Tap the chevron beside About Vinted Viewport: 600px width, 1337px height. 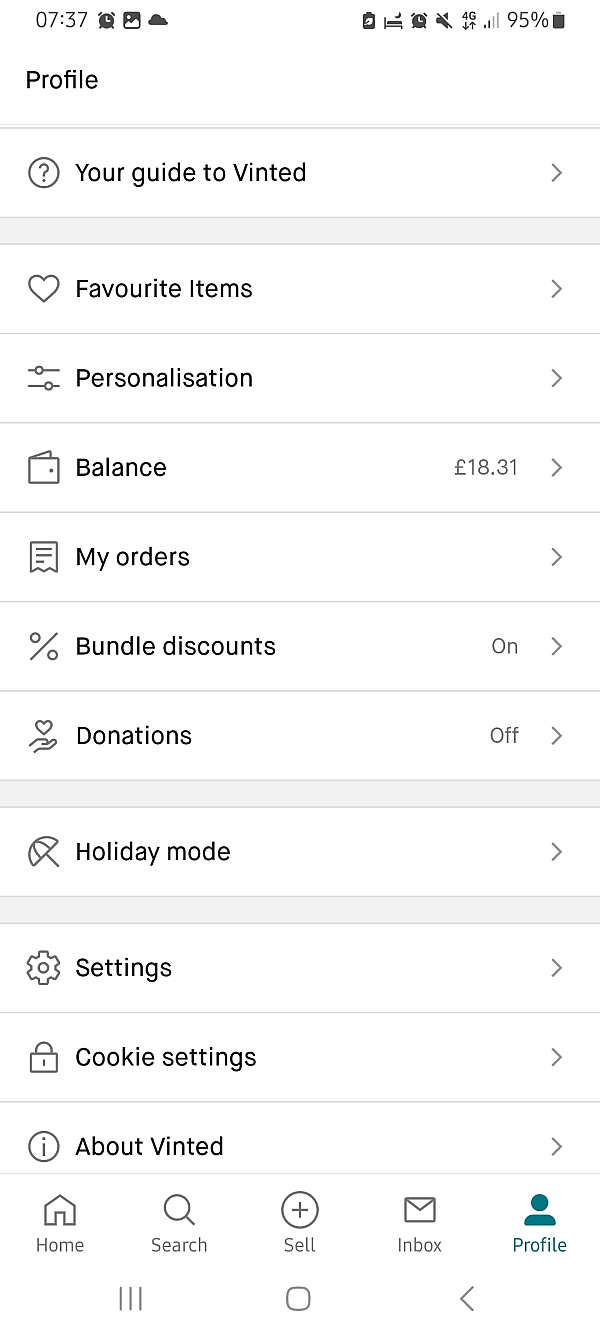tap(557, 1146)
